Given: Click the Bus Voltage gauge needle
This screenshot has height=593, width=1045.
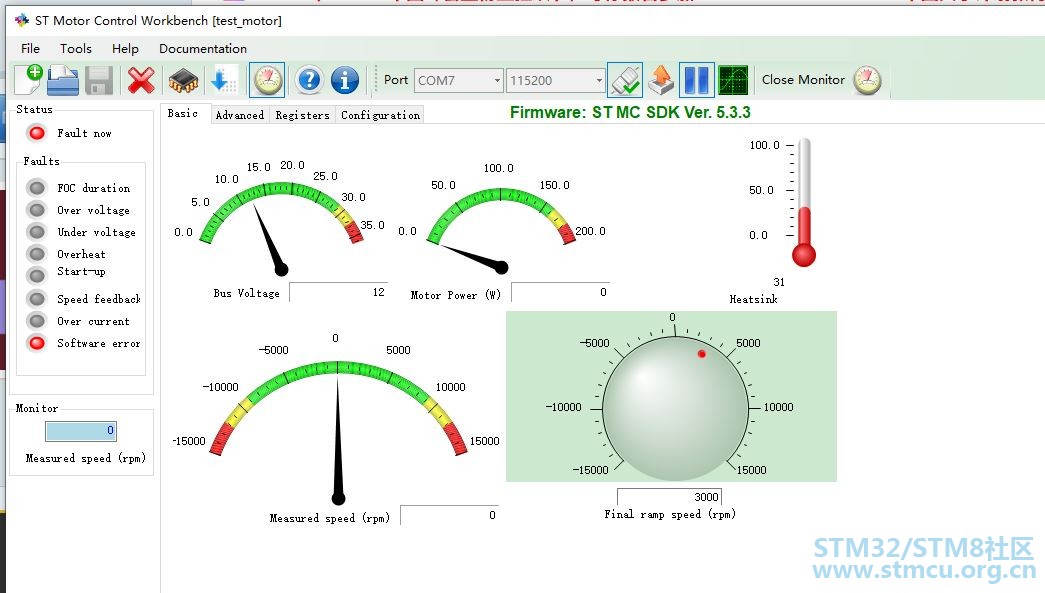Looking at the screenshot, I should [270, 241].
